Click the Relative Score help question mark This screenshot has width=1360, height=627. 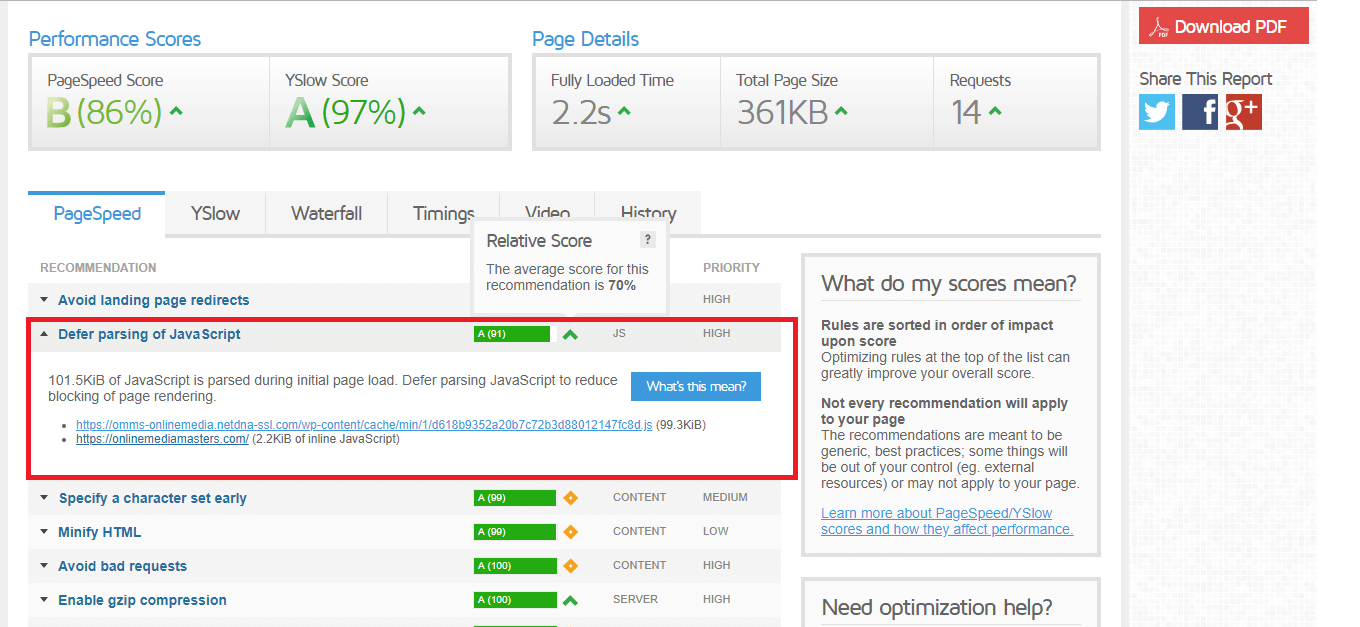(x=648, y=239)
